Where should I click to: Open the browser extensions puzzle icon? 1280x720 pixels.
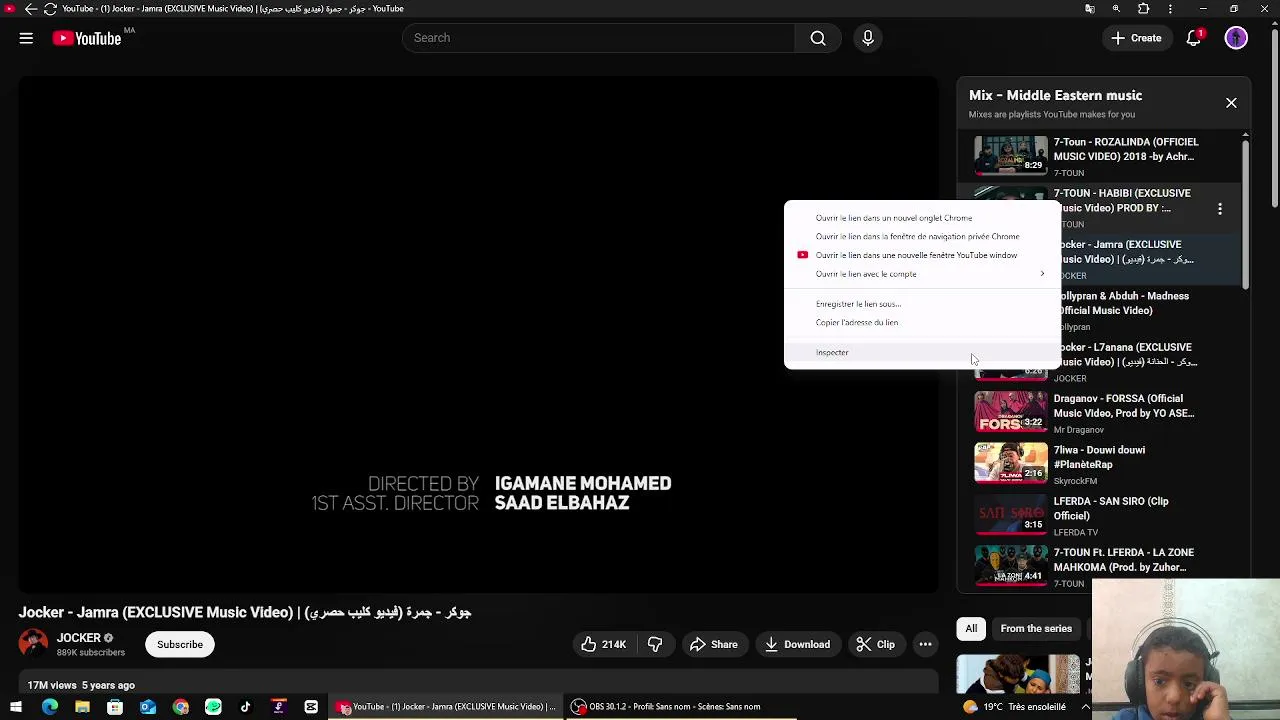1143,9
